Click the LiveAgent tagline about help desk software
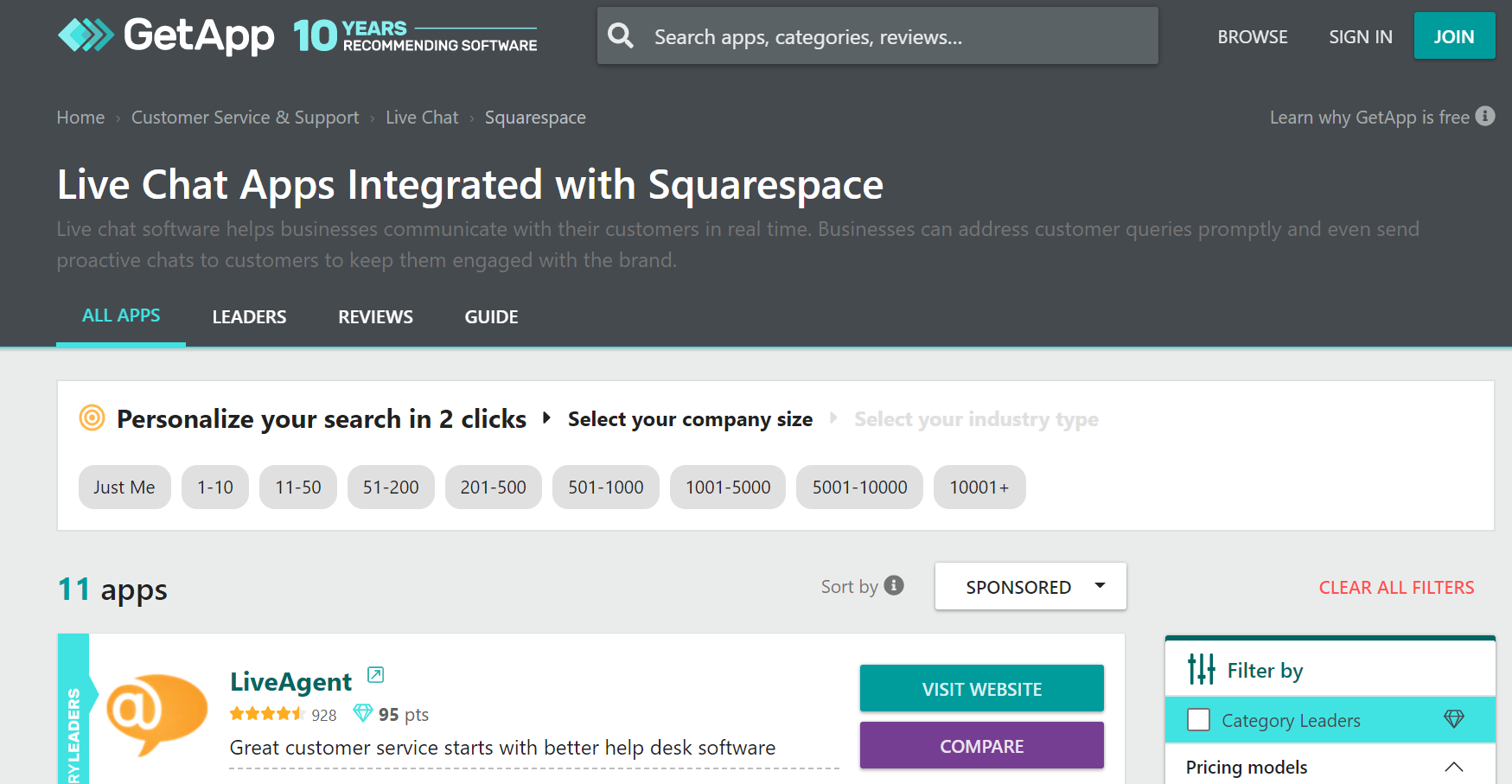Screen dimensions: 1512x784 coord(503,748)
